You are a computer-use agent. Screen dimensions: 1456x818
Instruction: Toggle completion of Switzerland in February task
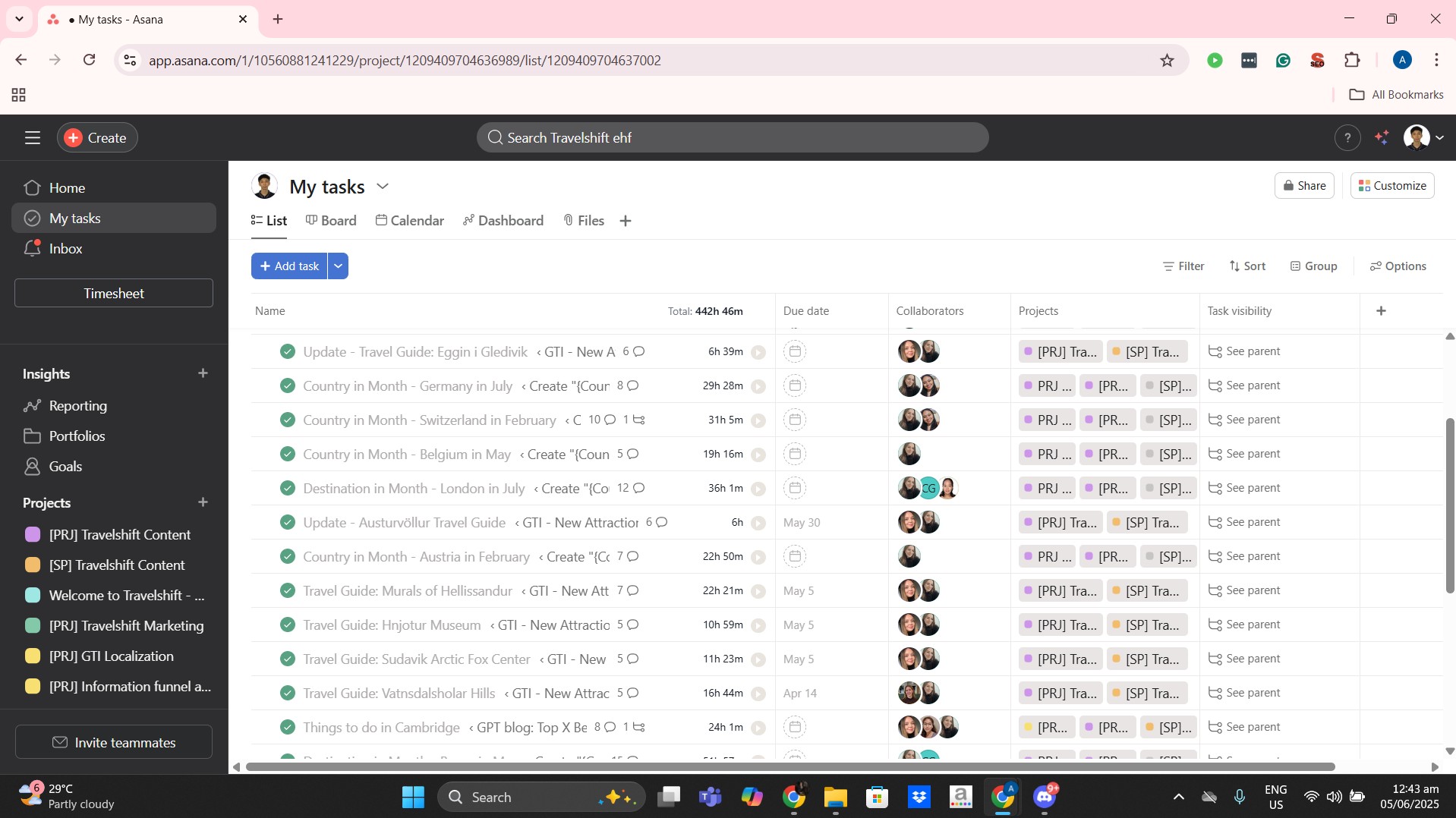point(287,420)
